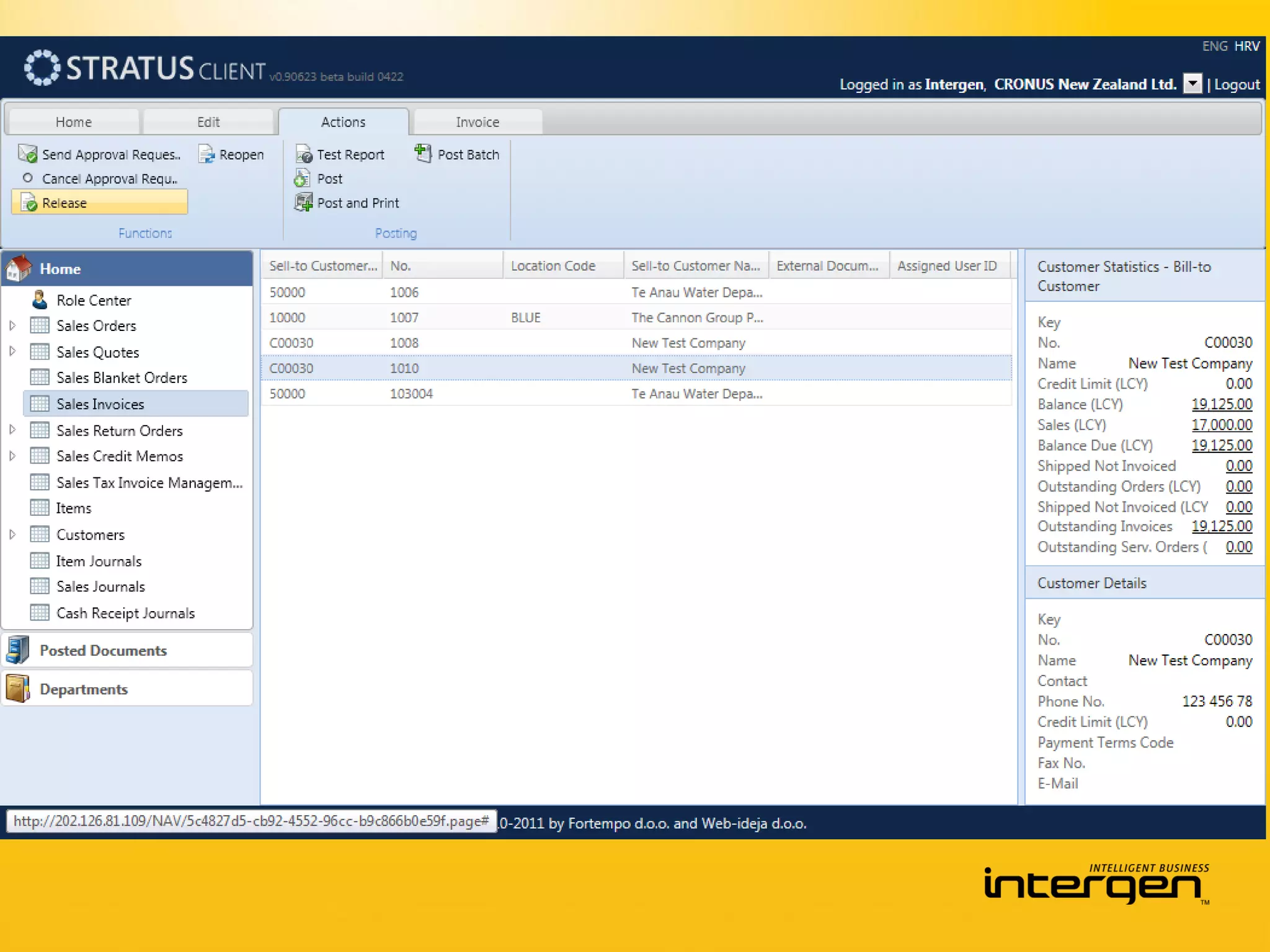Expand the Sales Credit Memos tree node
The height and width of the screenshot is (952, 1270).
[x=12, y=456]
